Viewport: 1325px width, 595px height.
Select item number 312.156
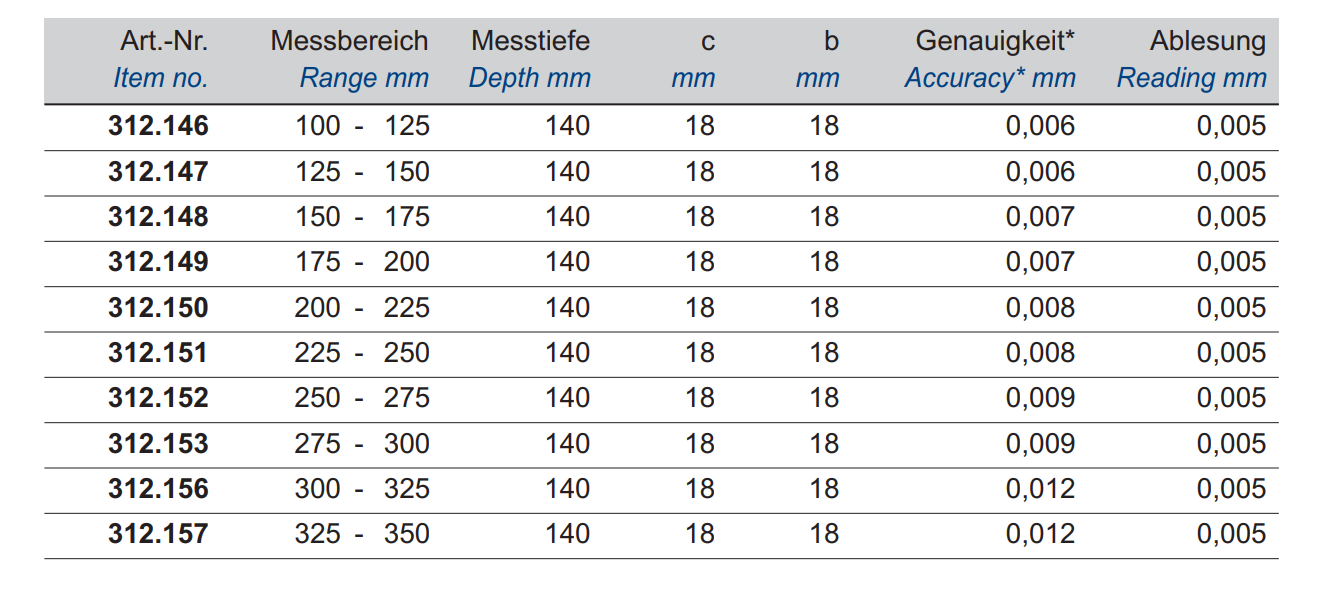coord(158,489)
